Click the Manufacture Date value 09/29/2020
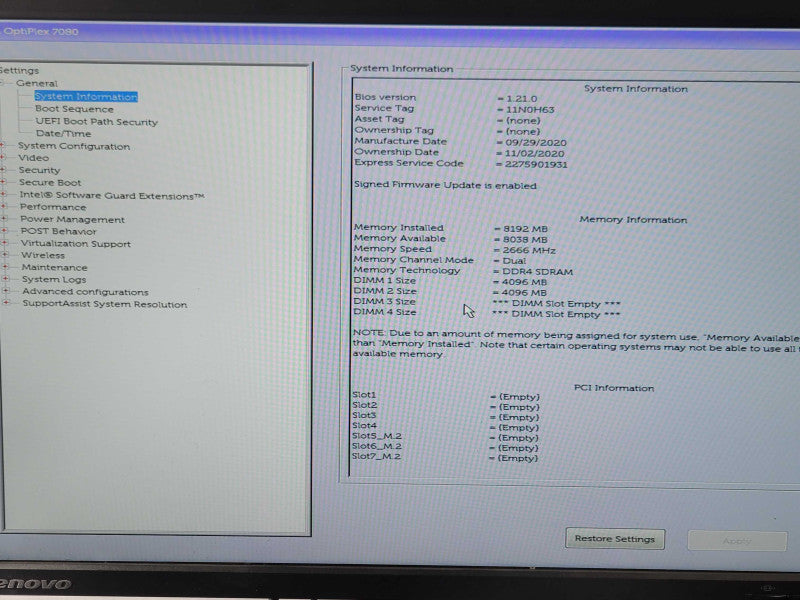800x600 pixels. point(536,143)
